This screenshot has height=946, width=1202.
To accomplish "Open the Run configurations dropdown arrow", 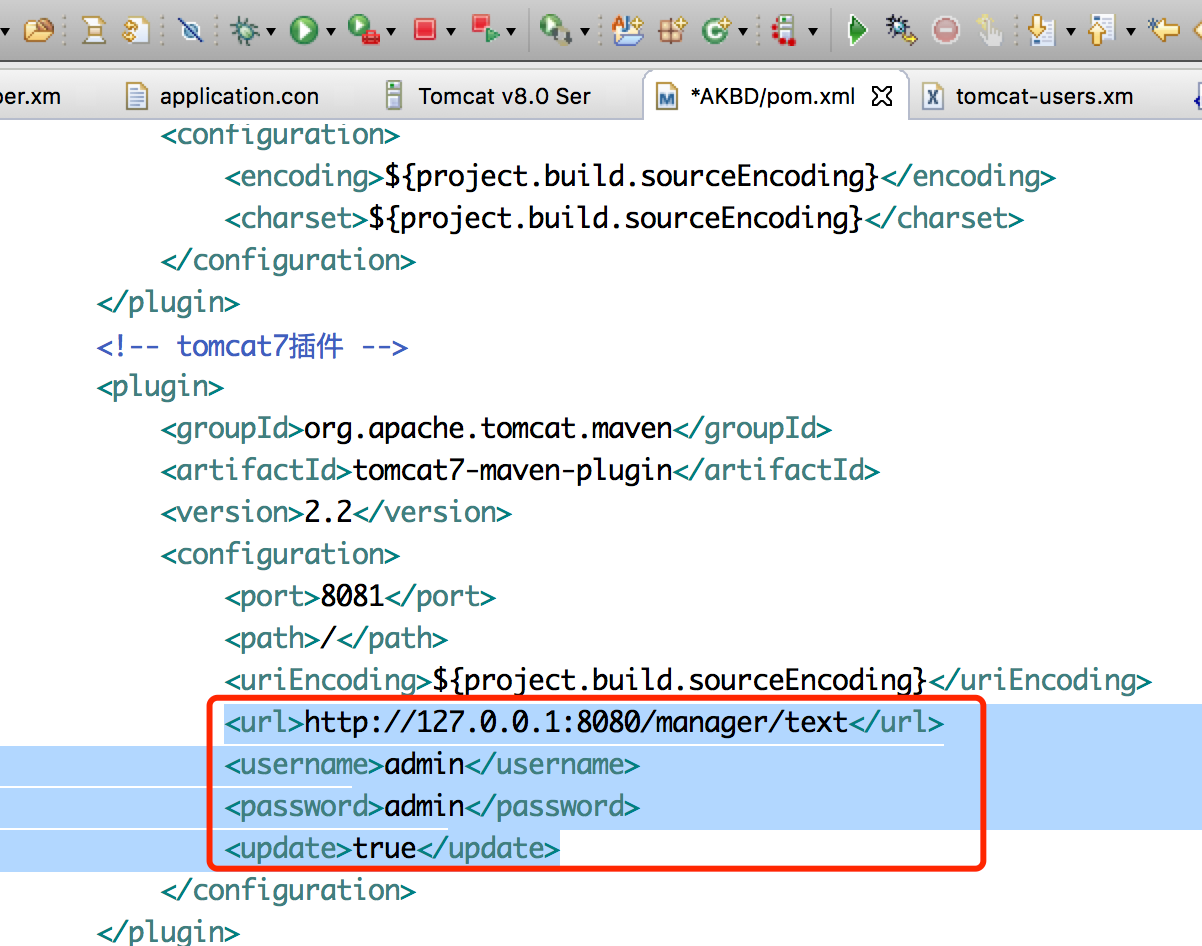I will coord(332,32).
